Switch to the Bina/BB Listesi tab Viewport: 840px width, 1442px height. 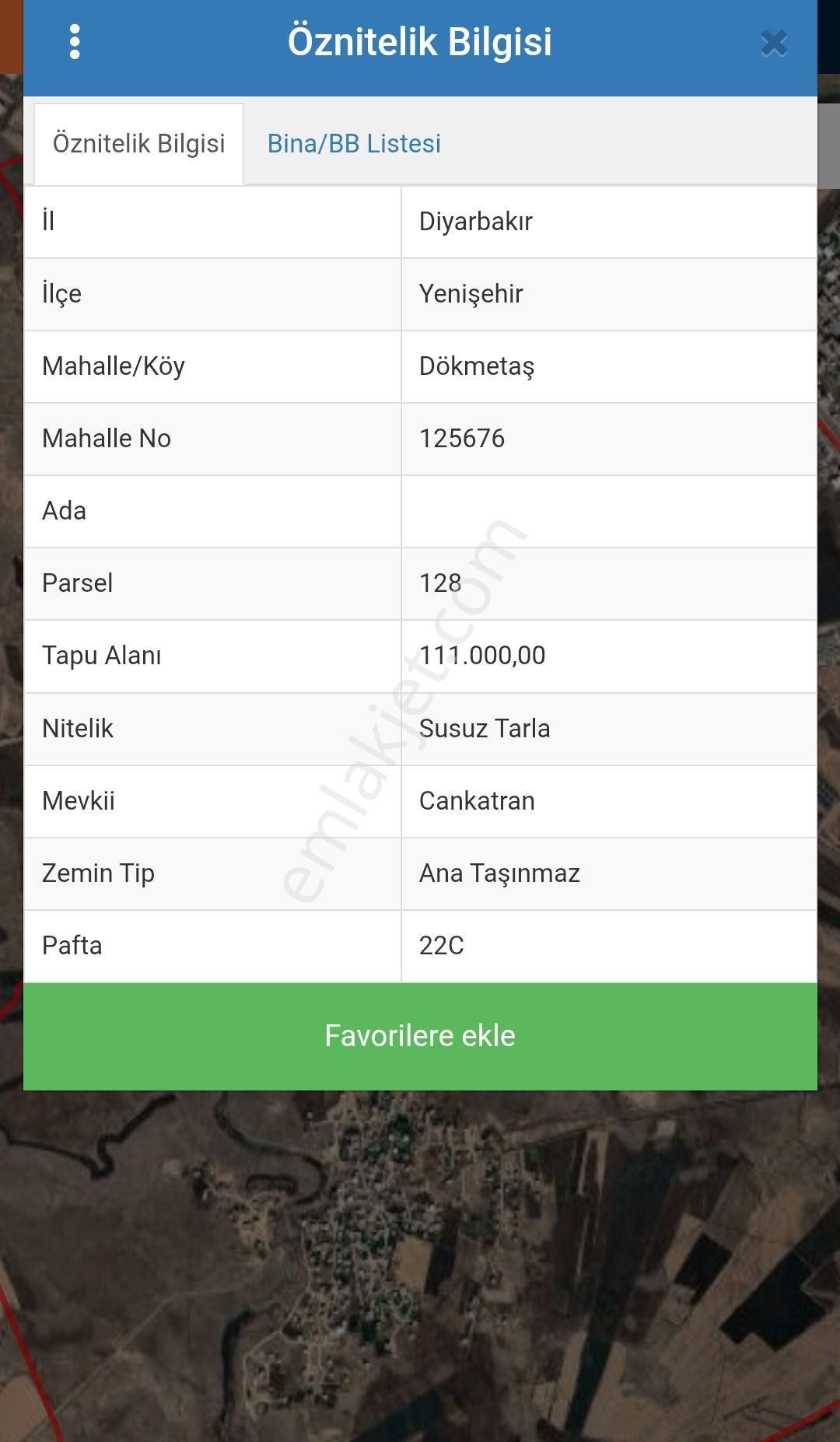[354, 144]
